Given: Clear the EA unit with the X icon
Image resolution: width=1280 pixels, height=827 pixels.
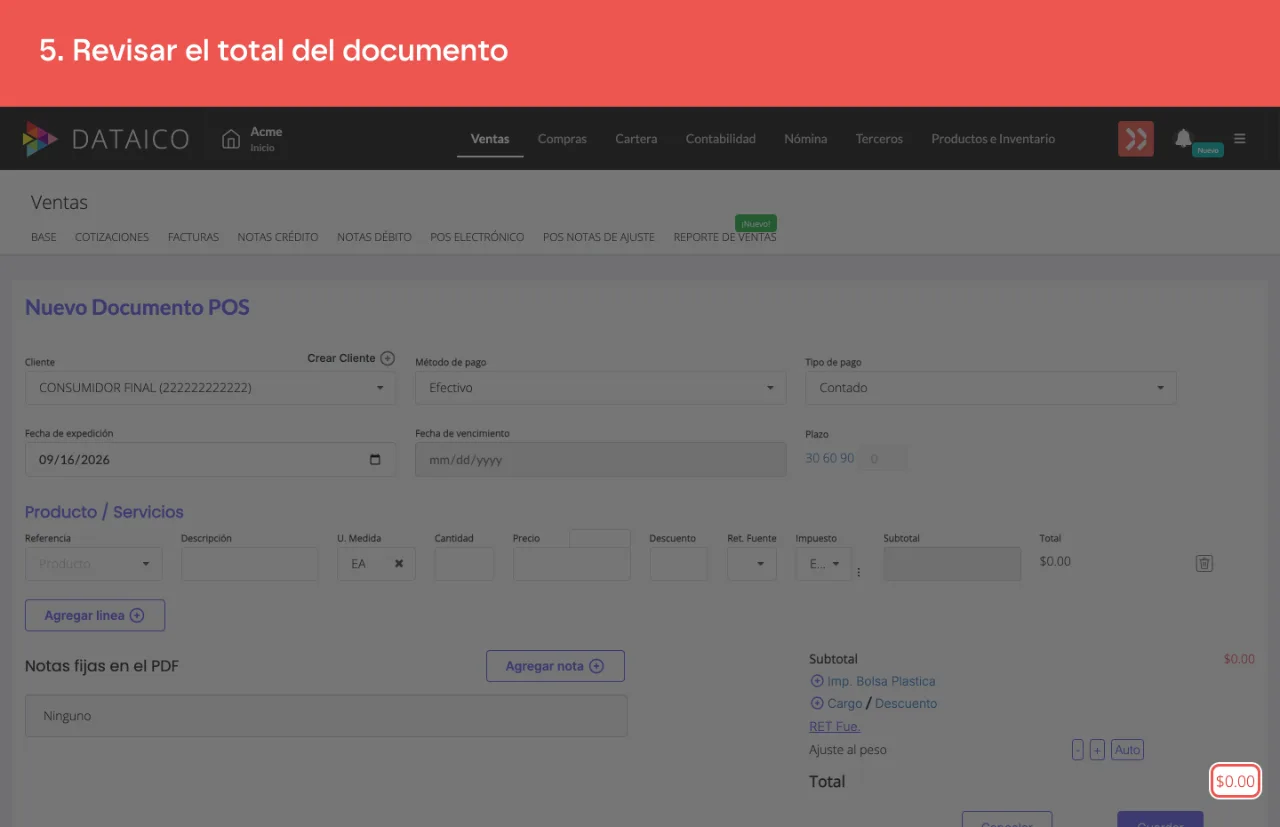Looking at the screenshot, I should pyautogui.click(x=399, y=564).
